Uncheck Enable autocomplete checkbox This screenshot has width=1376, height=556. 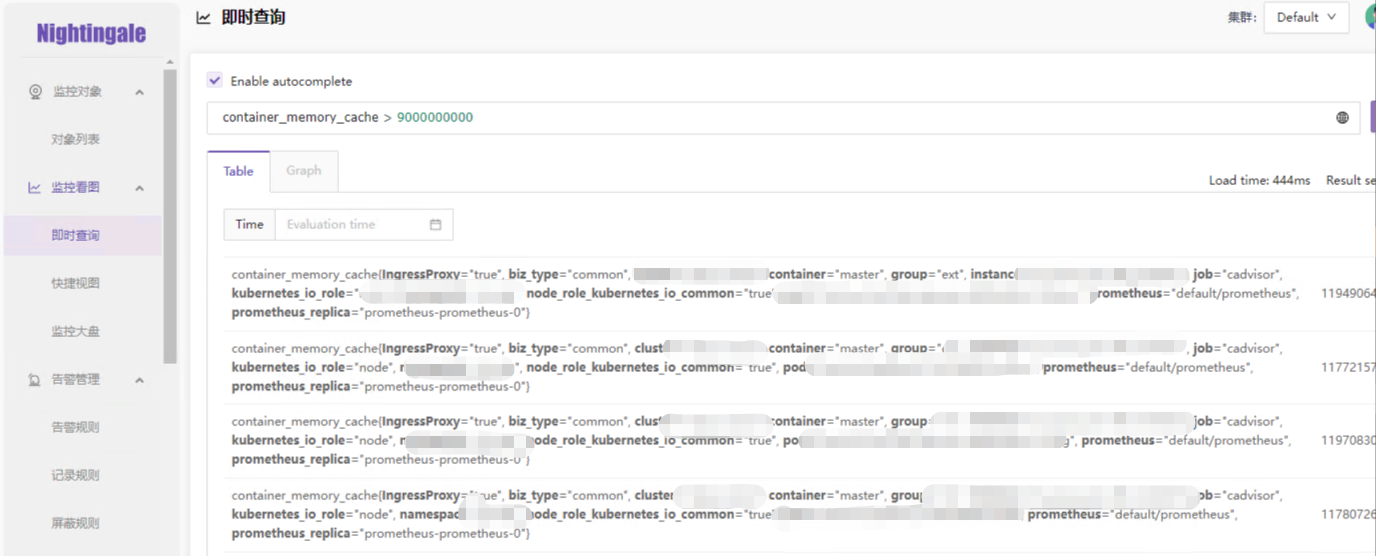(214, 81)
